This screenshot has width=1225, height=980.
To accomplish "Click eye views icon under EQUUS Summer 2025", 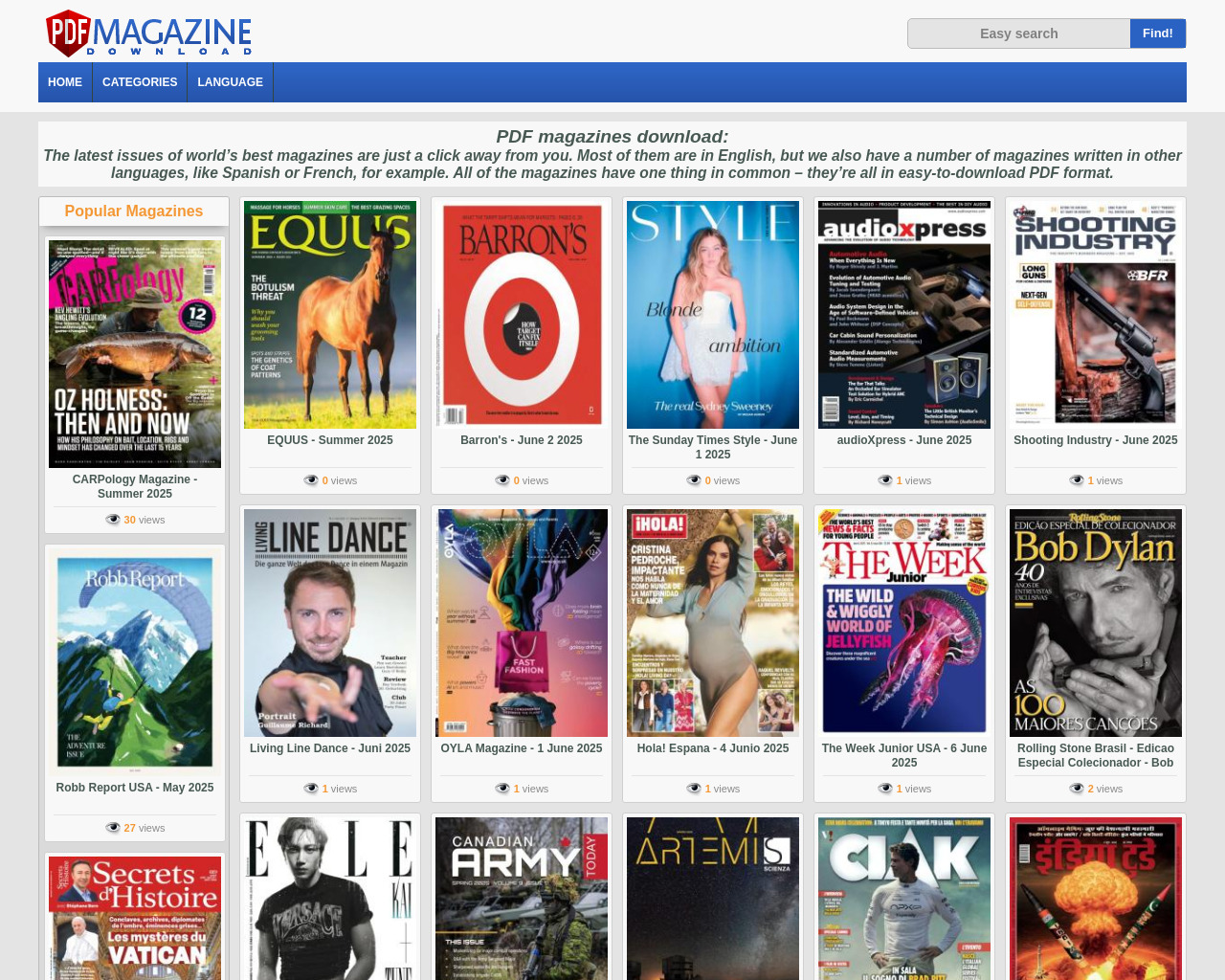I will coord(311,480).
